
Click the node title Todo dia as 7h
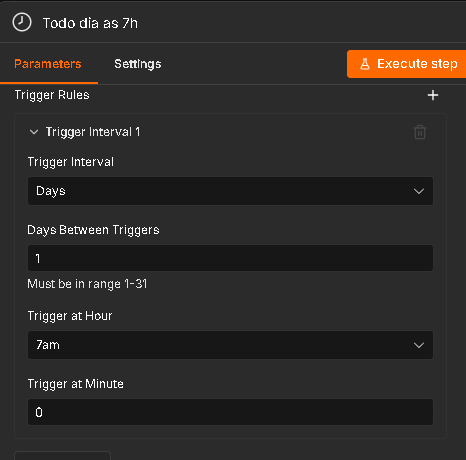[90, 23]
